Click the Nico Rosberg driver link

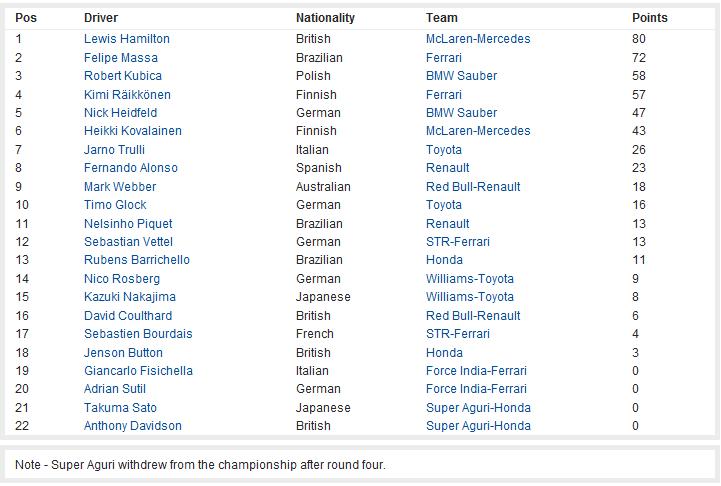click(x=122, y=279)
